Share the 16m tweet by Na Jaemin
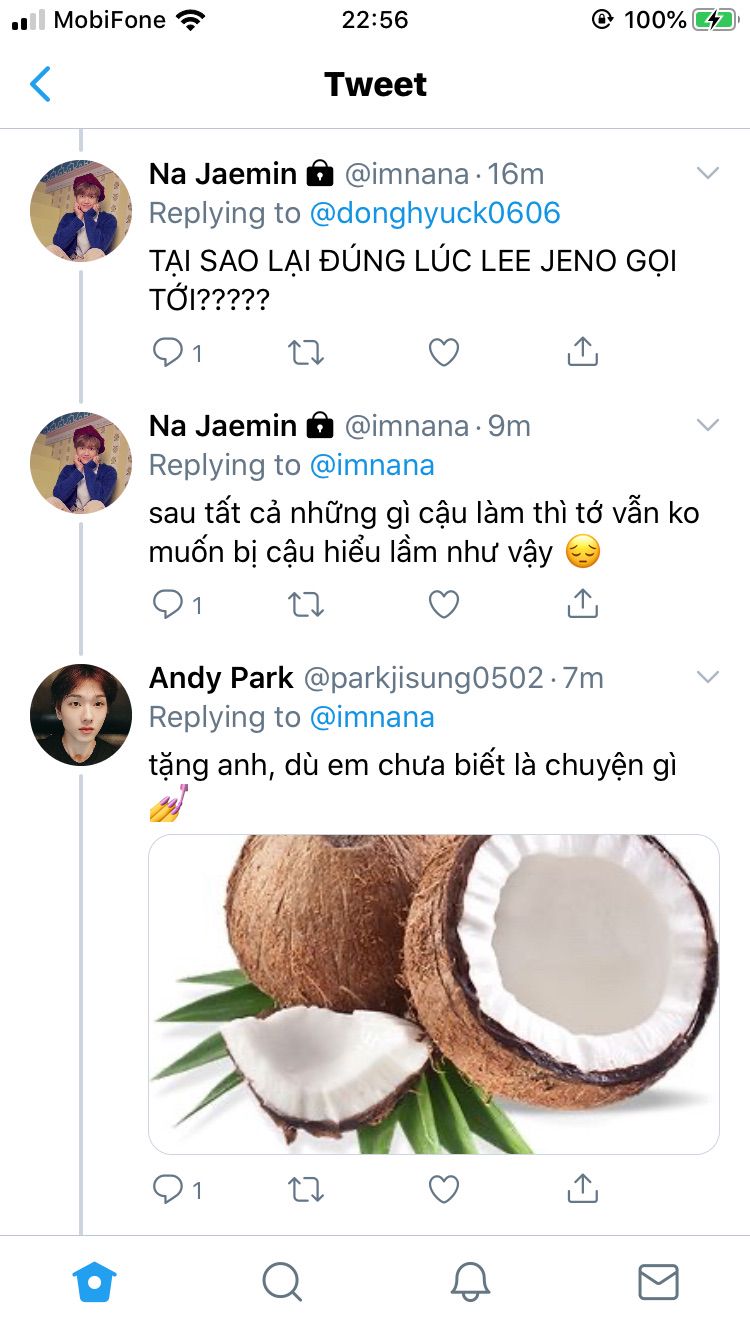 point(582,352)
